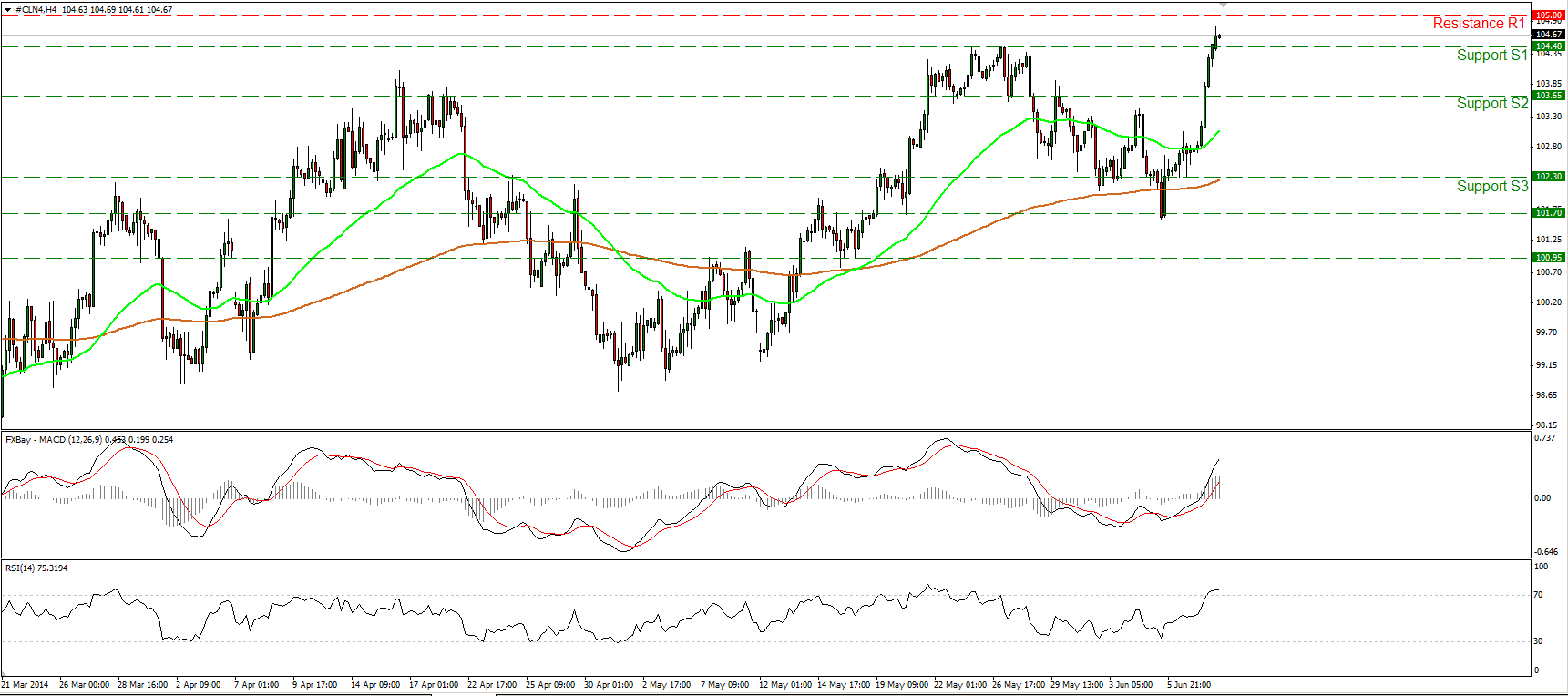
Task: Click the 30 Apr 01:00 time axis label
Action: 609,685
